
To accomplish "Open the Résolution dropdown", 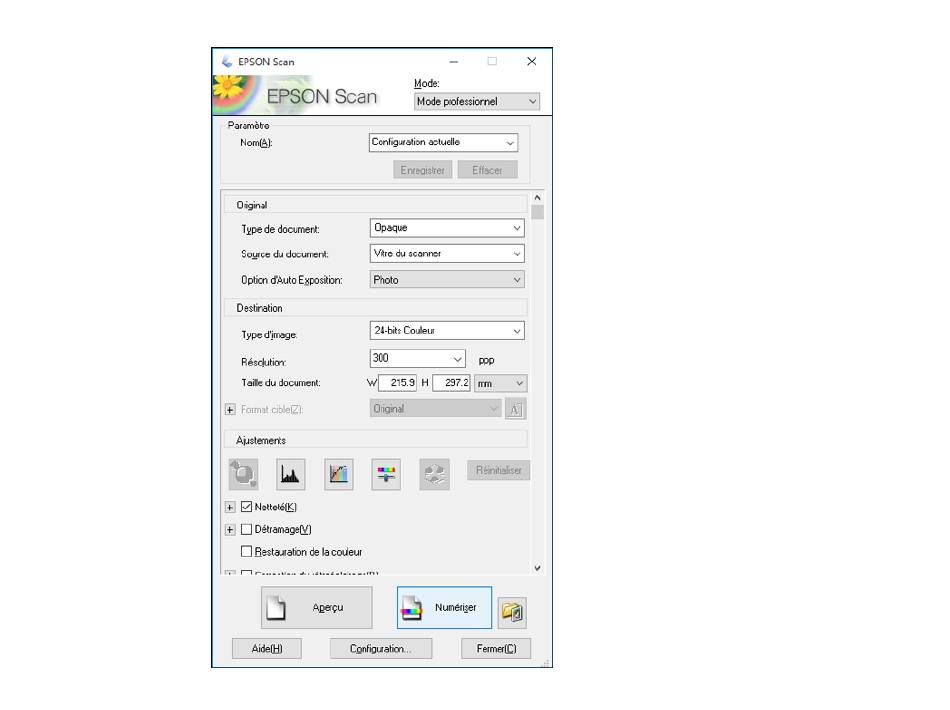I will (x=417, y=359).
